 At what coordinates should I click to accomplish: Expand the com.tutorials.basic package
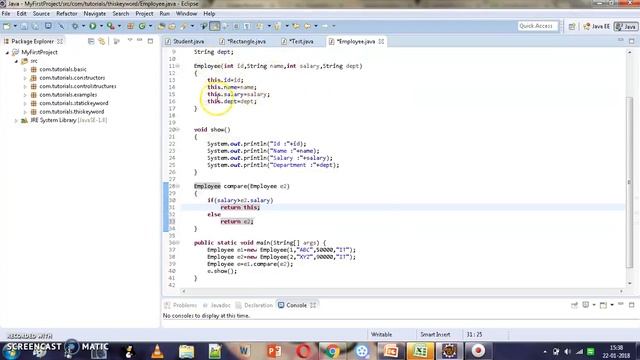(x=25, y=69)
